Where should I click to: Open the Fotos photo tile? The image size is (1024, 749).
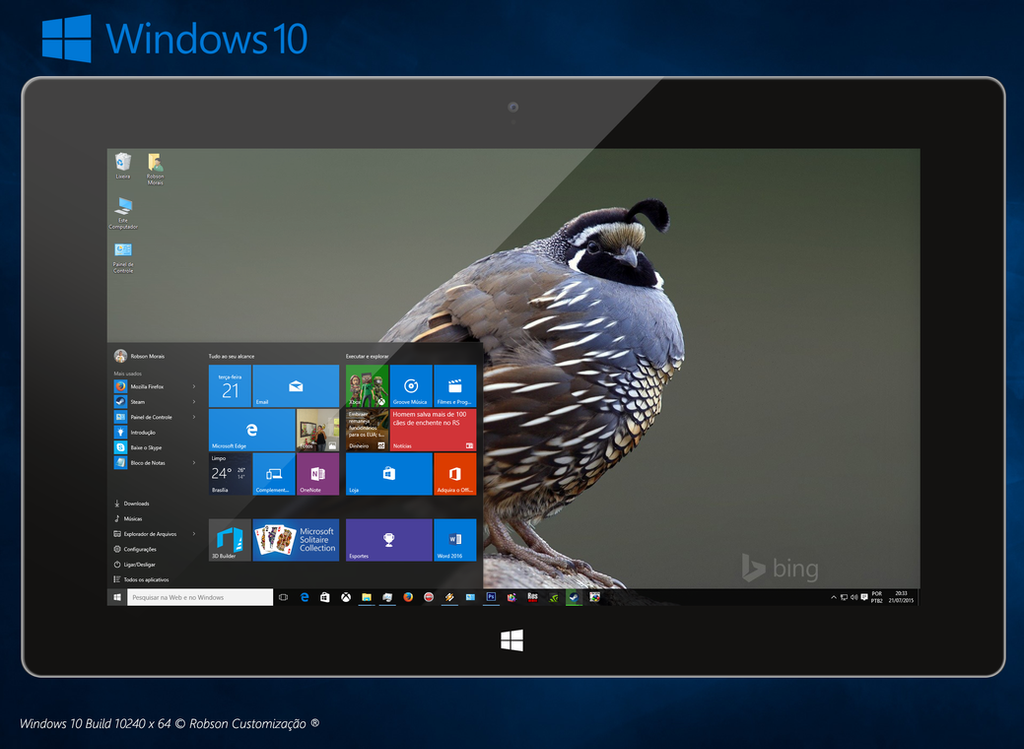[x=317, y=430]
